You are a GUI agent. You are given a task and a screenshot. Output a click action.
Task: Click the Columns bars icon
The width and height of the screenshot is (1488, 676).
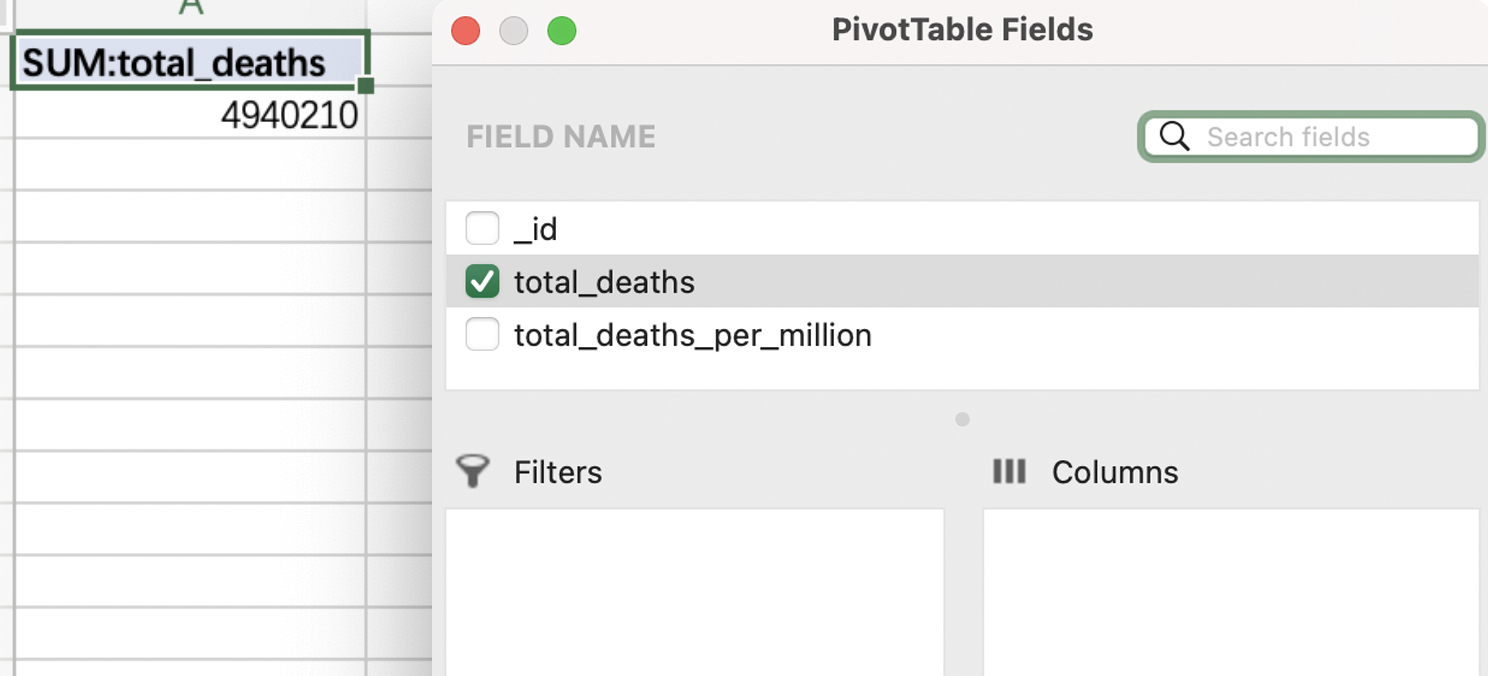[x=1009, y=471]
